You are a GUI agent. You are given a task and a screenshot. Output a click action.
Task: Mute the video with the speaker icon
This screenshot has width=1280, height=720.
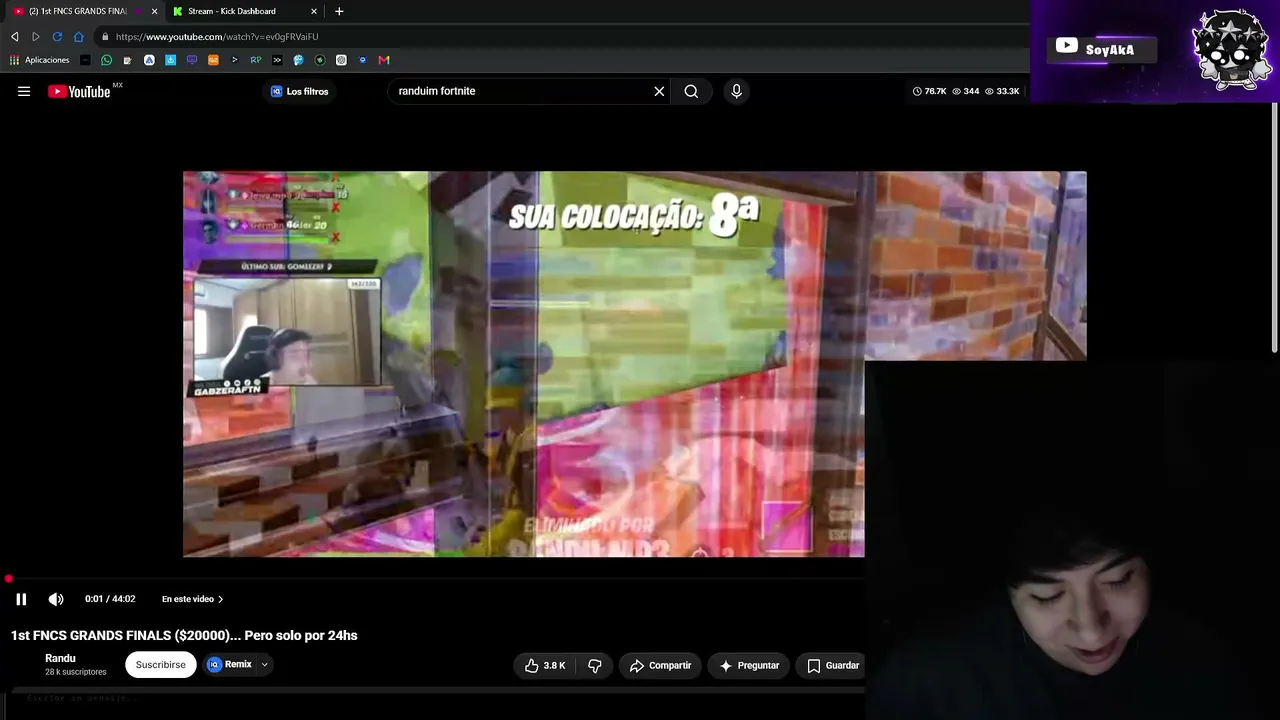coord(56,599)
